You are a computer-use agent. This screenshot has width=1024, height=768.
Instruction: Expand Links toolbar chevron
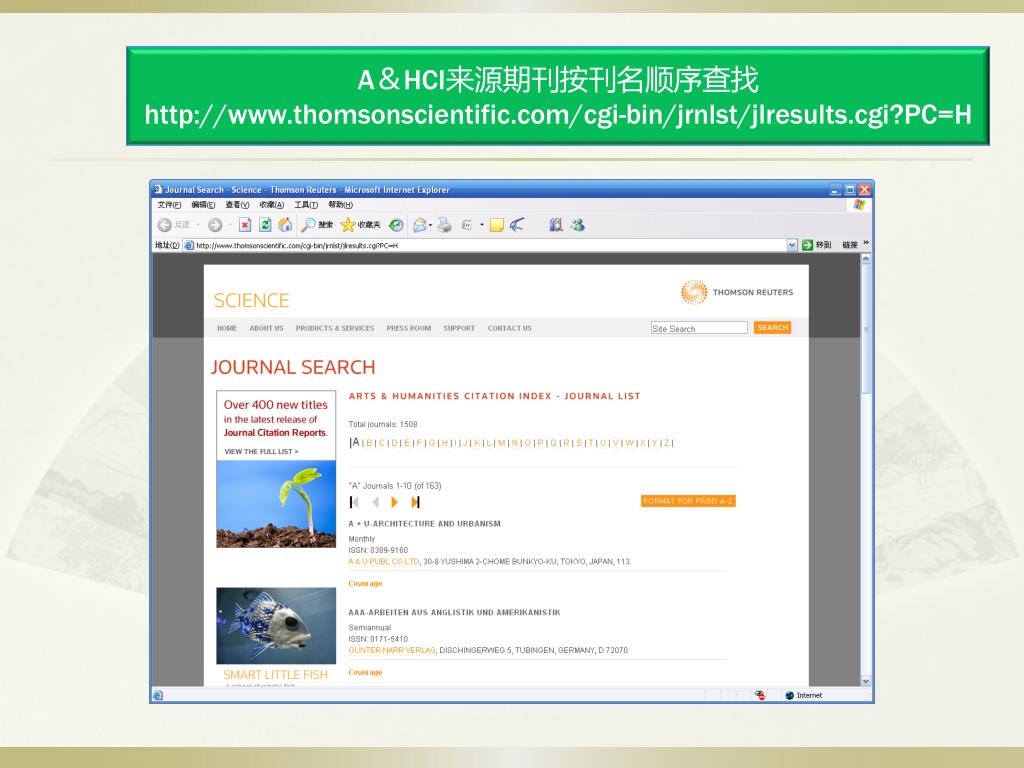pyautogui.click(x=866, y=243)
